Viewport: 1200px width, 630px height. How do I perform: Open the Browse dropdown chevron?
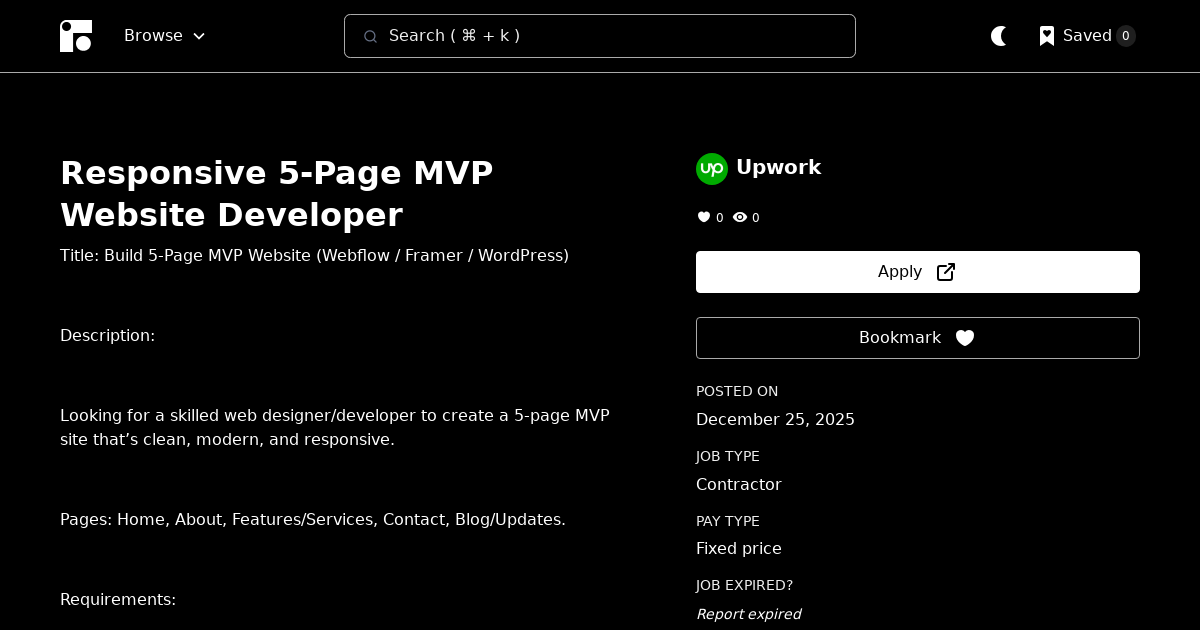(198, 36)
